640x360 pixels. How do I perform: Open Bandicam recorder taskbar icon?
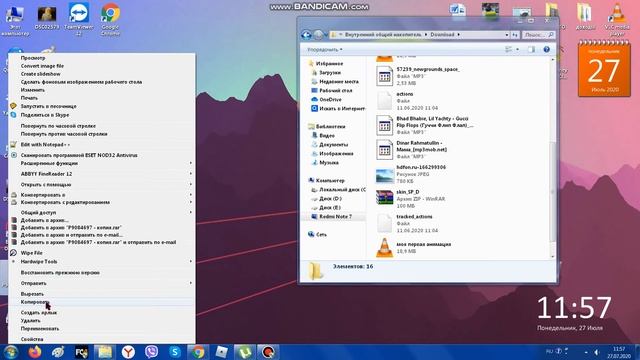[x=268, y=352]
